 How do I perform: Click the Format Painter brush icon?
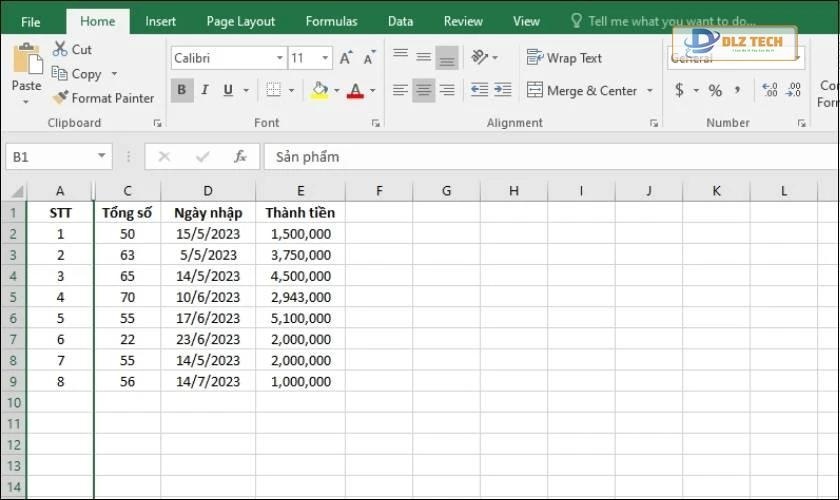(60, 98)
